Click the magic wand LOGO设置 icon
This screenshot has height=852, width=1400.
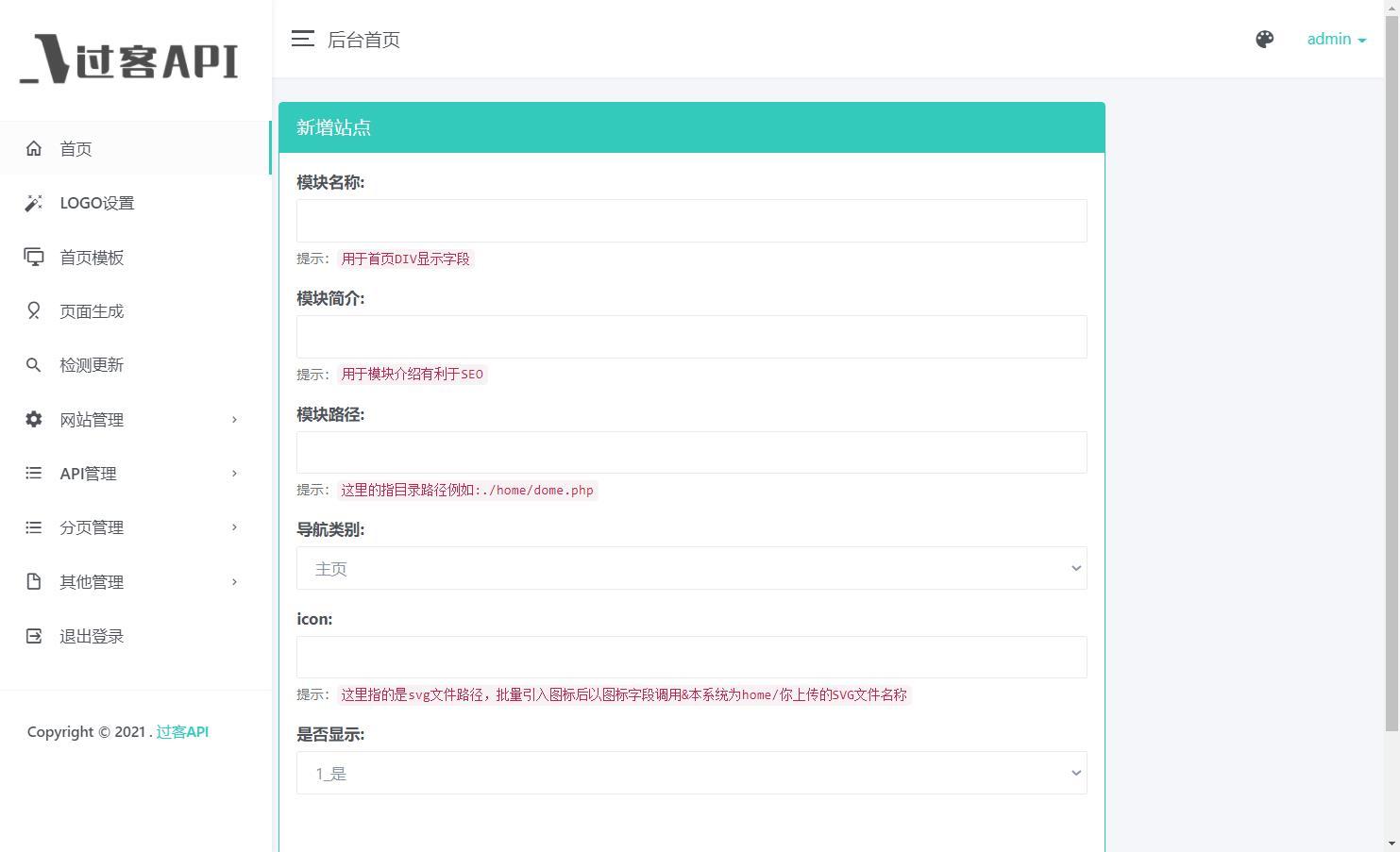pyautogui.click(x=34, y=203)
